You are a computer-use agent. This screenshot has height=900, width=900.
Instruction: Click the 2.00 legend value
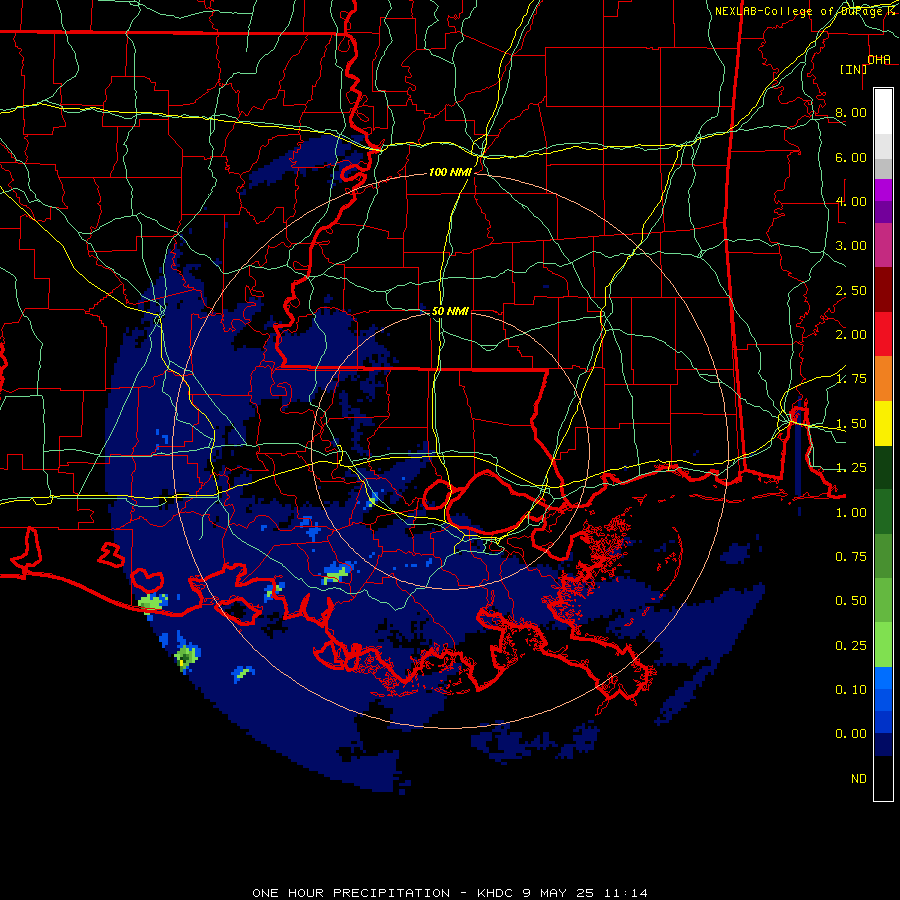[x=851, y=335]
